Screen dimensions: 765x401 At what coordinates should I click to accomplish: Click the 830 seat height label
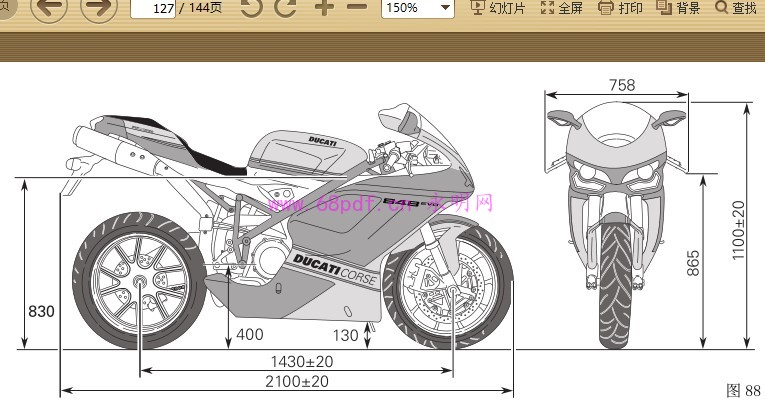(41, 311)
